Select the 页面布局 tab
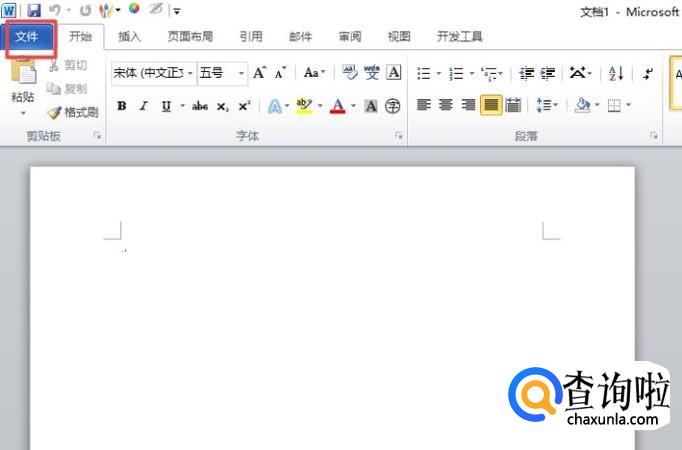The image size is (682, 450). pos(191,37)
